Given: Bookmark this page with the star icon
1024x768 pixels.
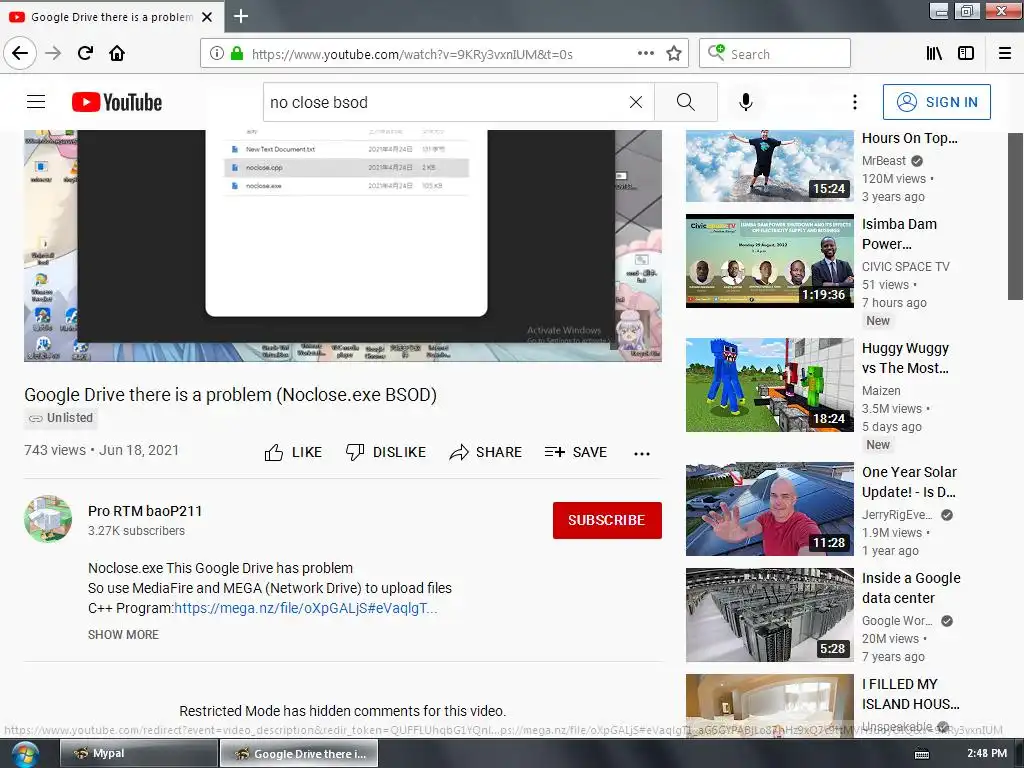Looking at the screenshot, I should coord(674,54).
